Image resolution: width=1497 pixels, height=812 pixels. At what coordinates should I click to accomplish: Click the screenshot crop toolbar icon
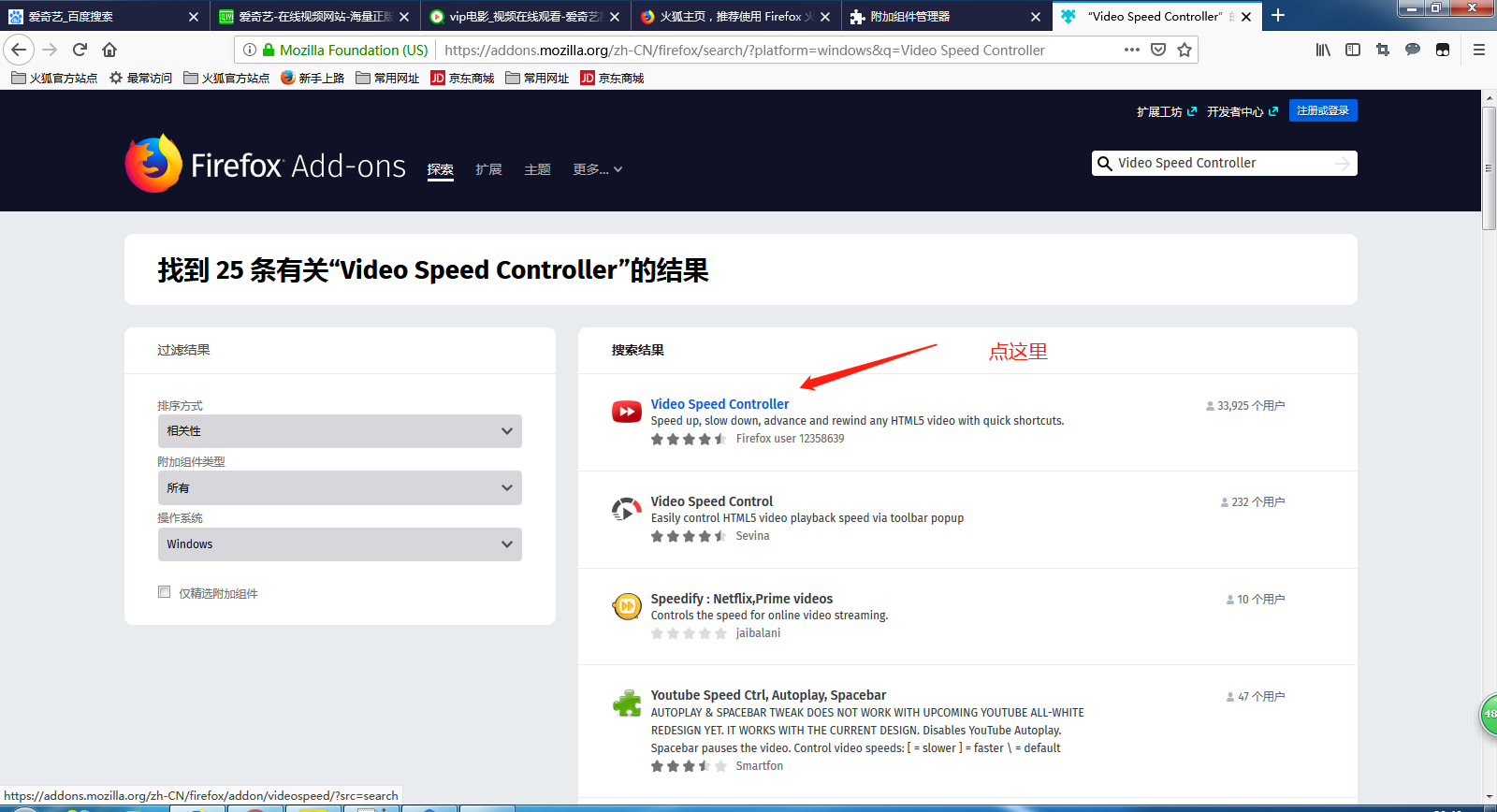coord(1383,50)
